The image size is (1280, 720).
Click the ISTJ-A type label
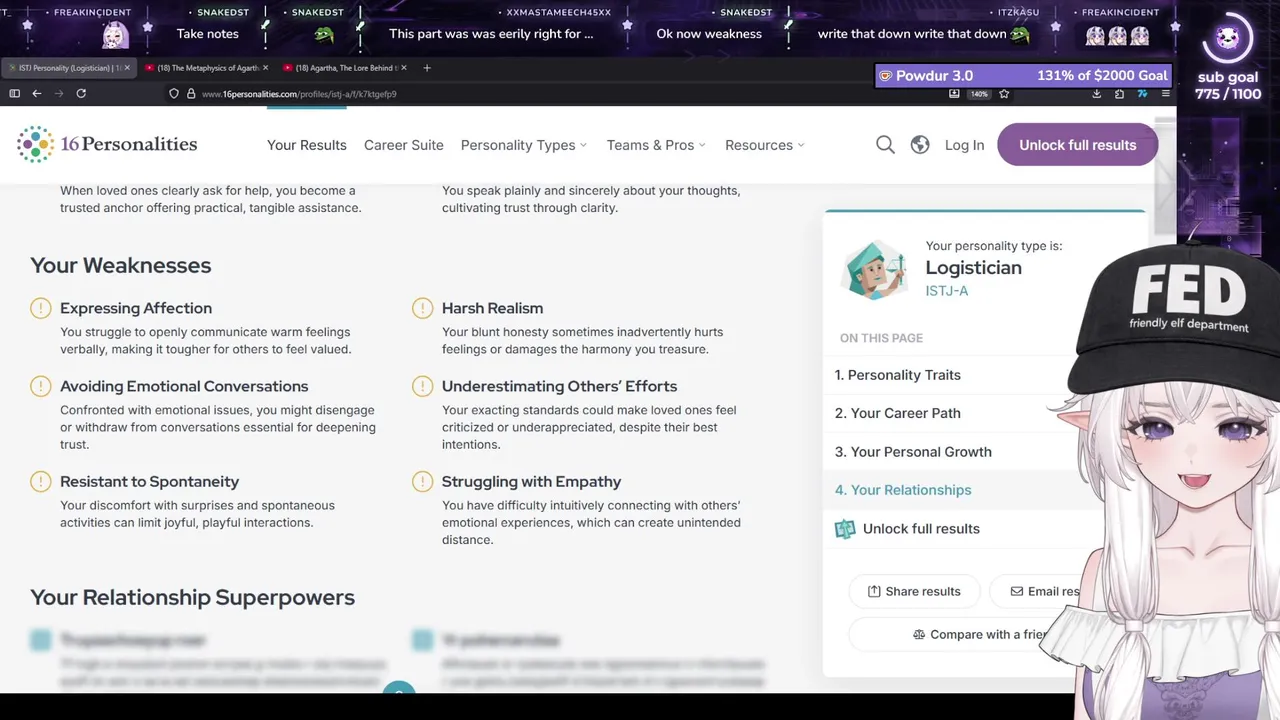click(947, 291)
